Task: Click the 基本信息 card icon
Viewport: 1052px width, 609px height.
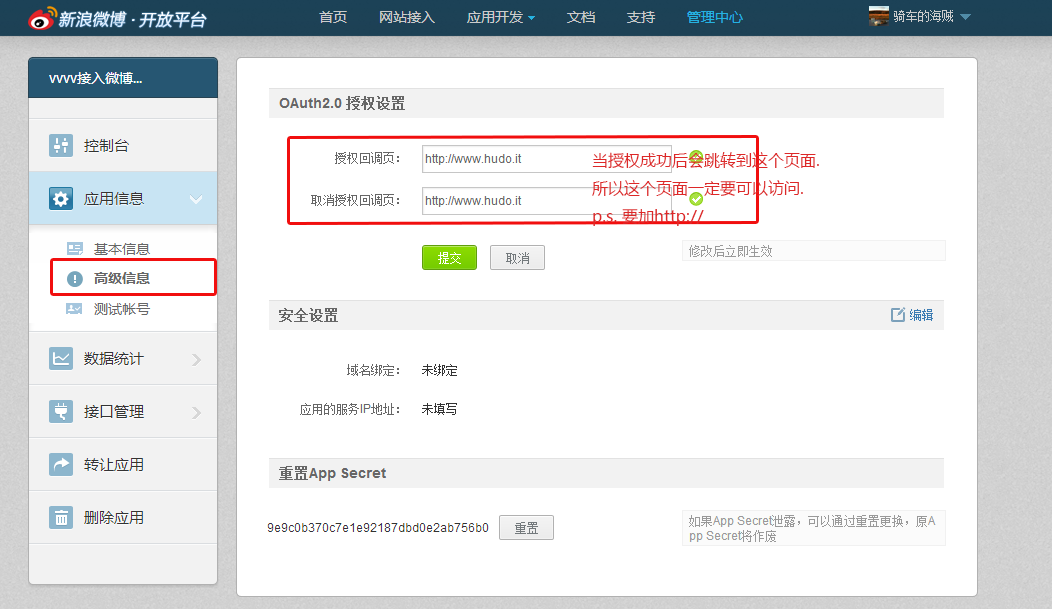Action: pos(74,249)
